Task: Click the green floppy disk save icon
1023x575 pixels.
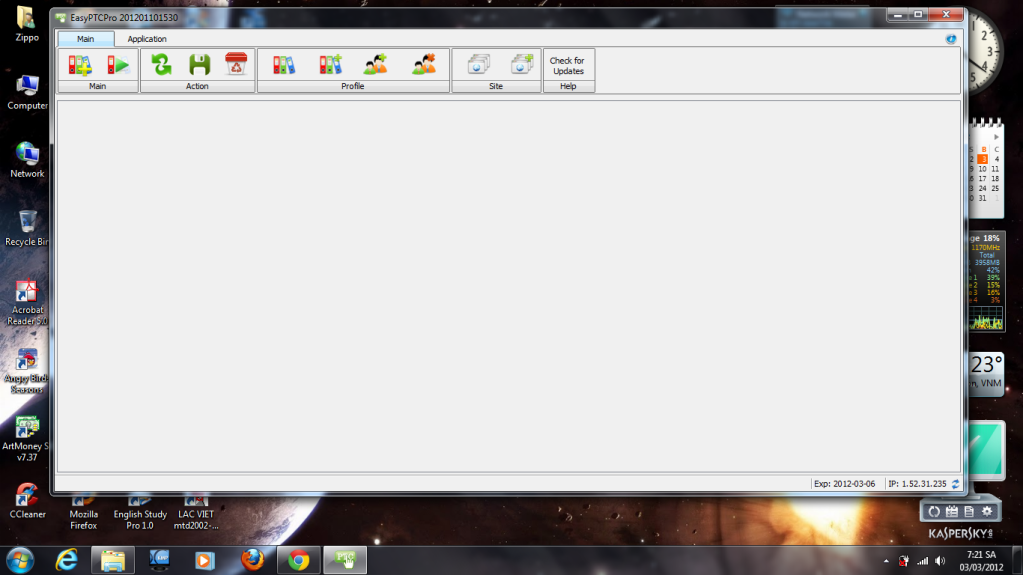Action: 199,65
